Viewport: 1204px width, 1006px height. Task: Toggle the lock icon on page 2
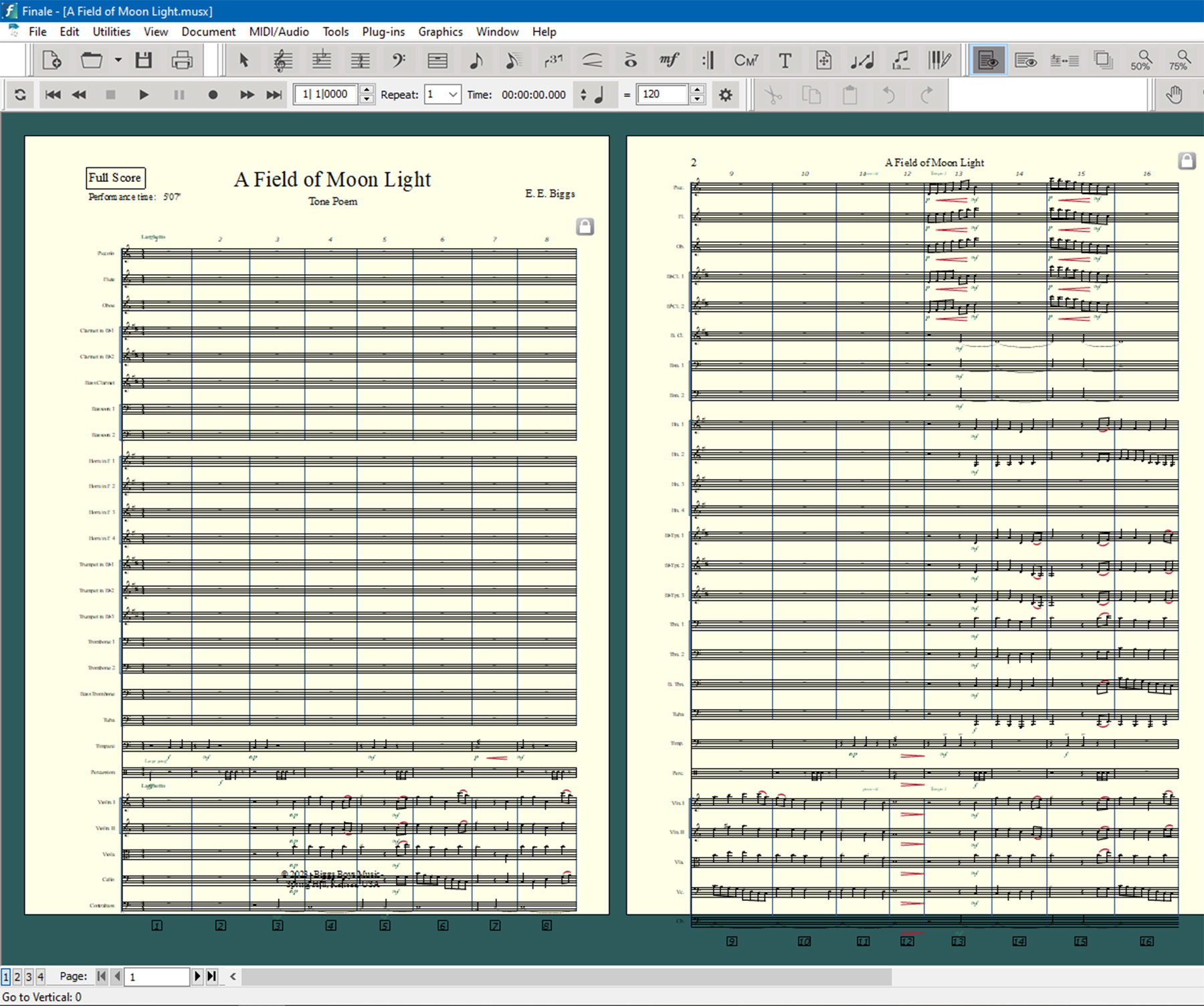[x=1187, y=161]
